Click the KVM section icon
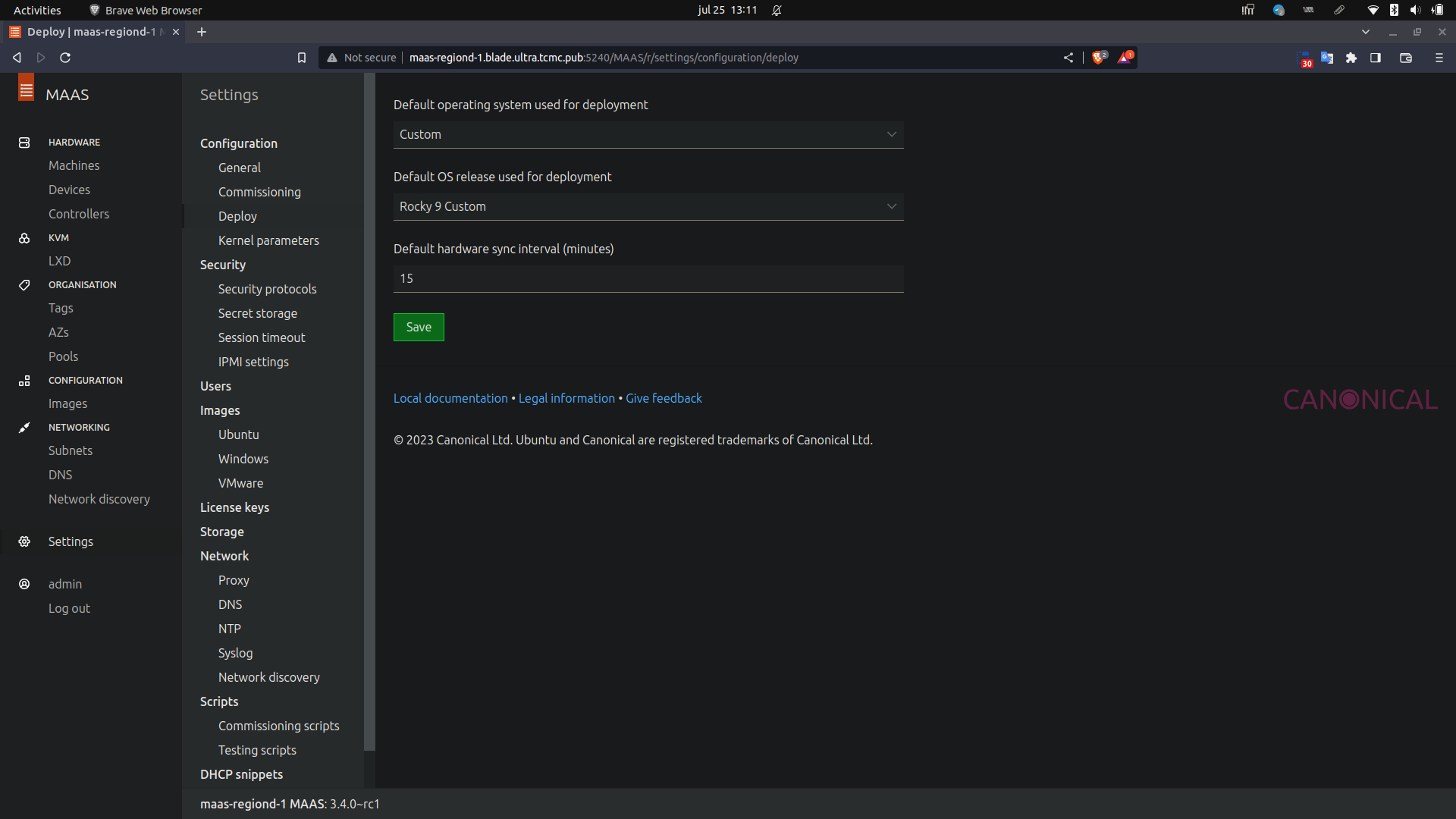 pyautogui.click(x=24, y=238)
